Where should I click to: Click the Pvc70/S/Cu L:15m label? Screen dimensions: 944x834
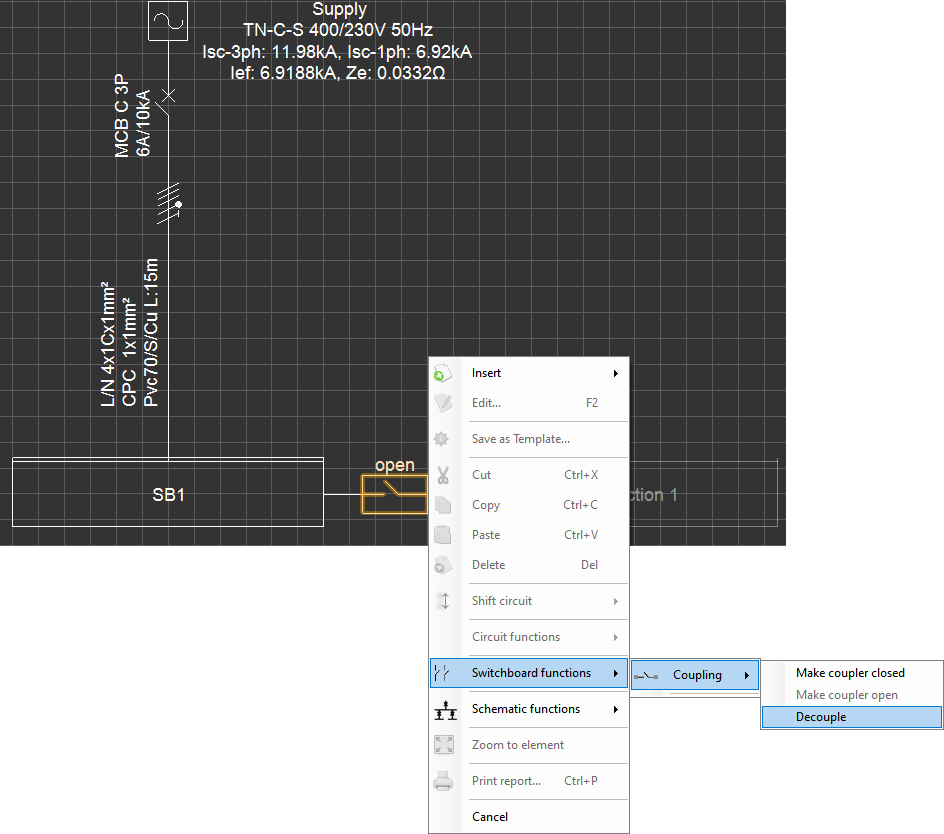point(151,333)
